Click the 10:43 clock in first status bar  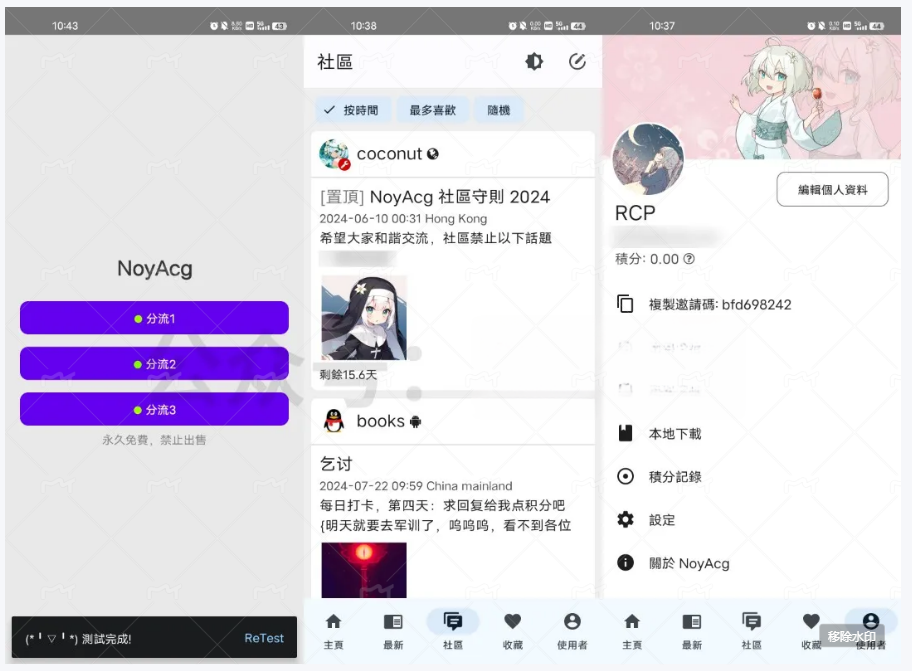pyautogui.click(x=65, y=26)
